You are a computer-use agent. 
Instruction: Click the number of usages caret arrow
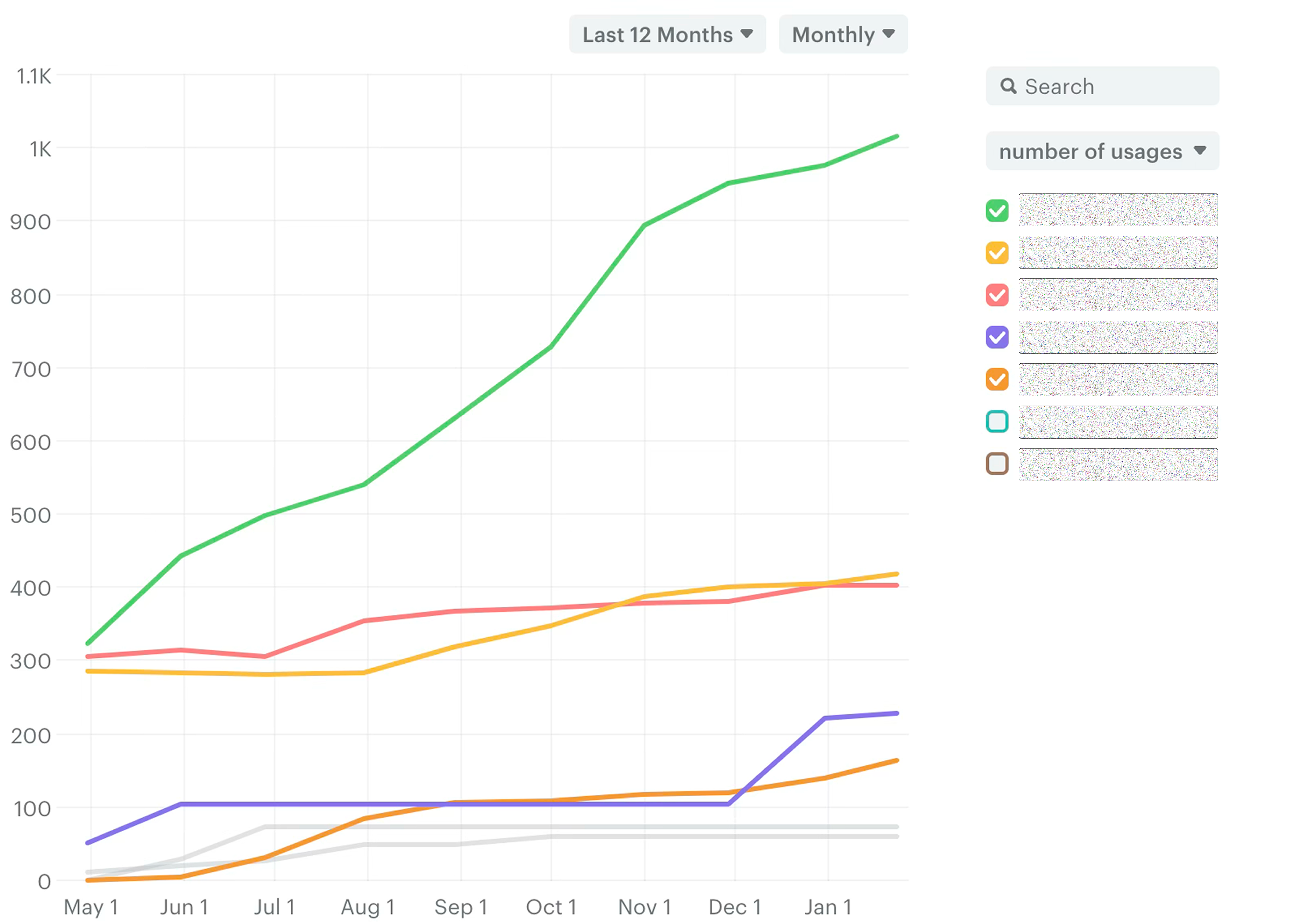[1199, 151]
